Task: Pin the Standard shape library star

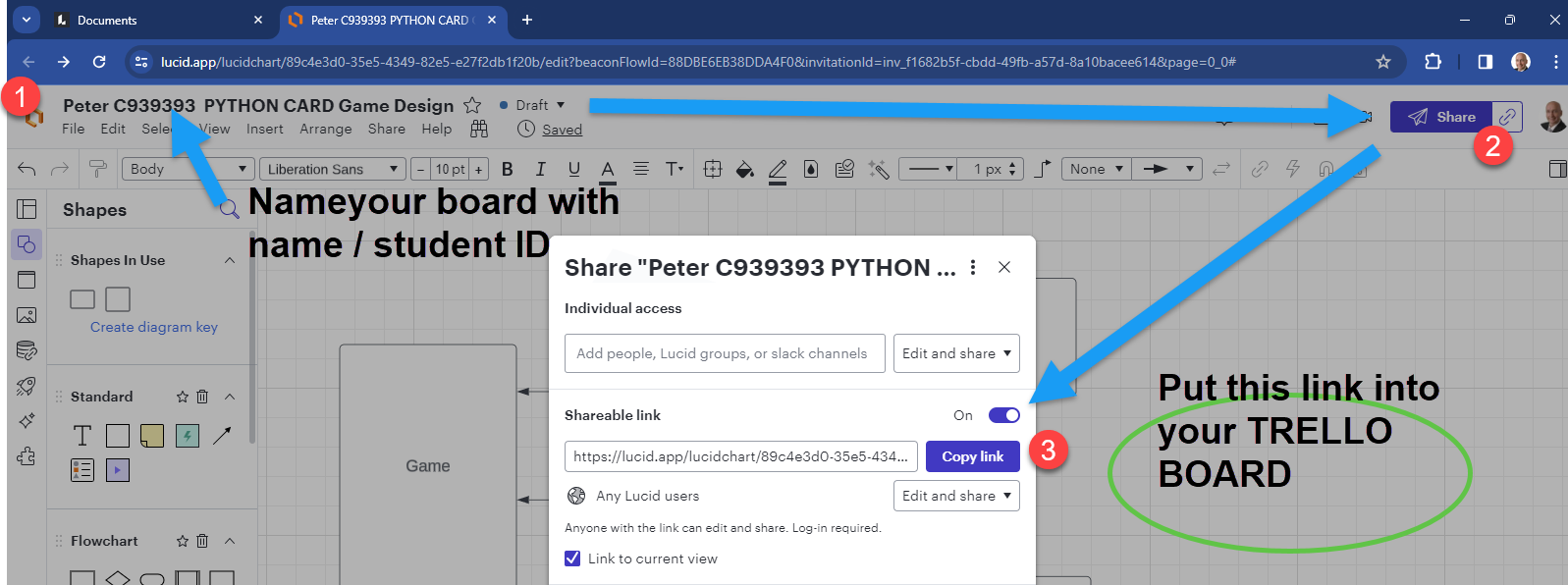Action: point(182,397)
